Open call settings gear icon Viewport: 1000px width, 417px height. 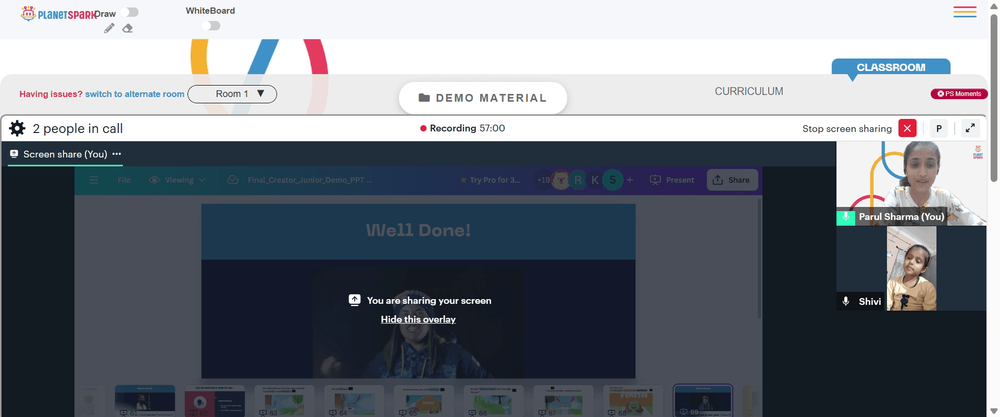pyautogui.click(x=17, y=129)
